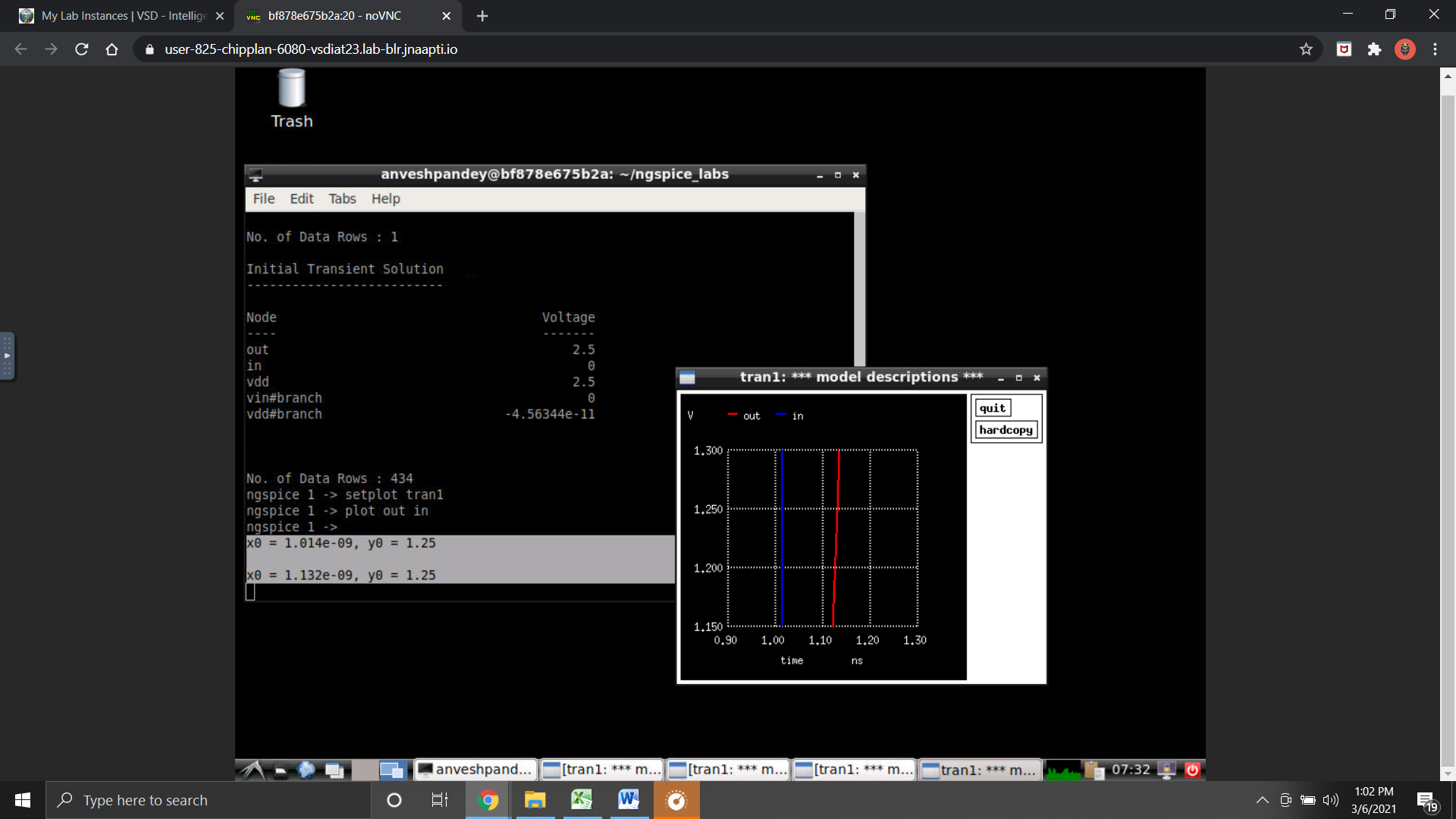Open the Help menu in the terminal
This screenshot has width=1456, height=819.
(x=385, y=199)
